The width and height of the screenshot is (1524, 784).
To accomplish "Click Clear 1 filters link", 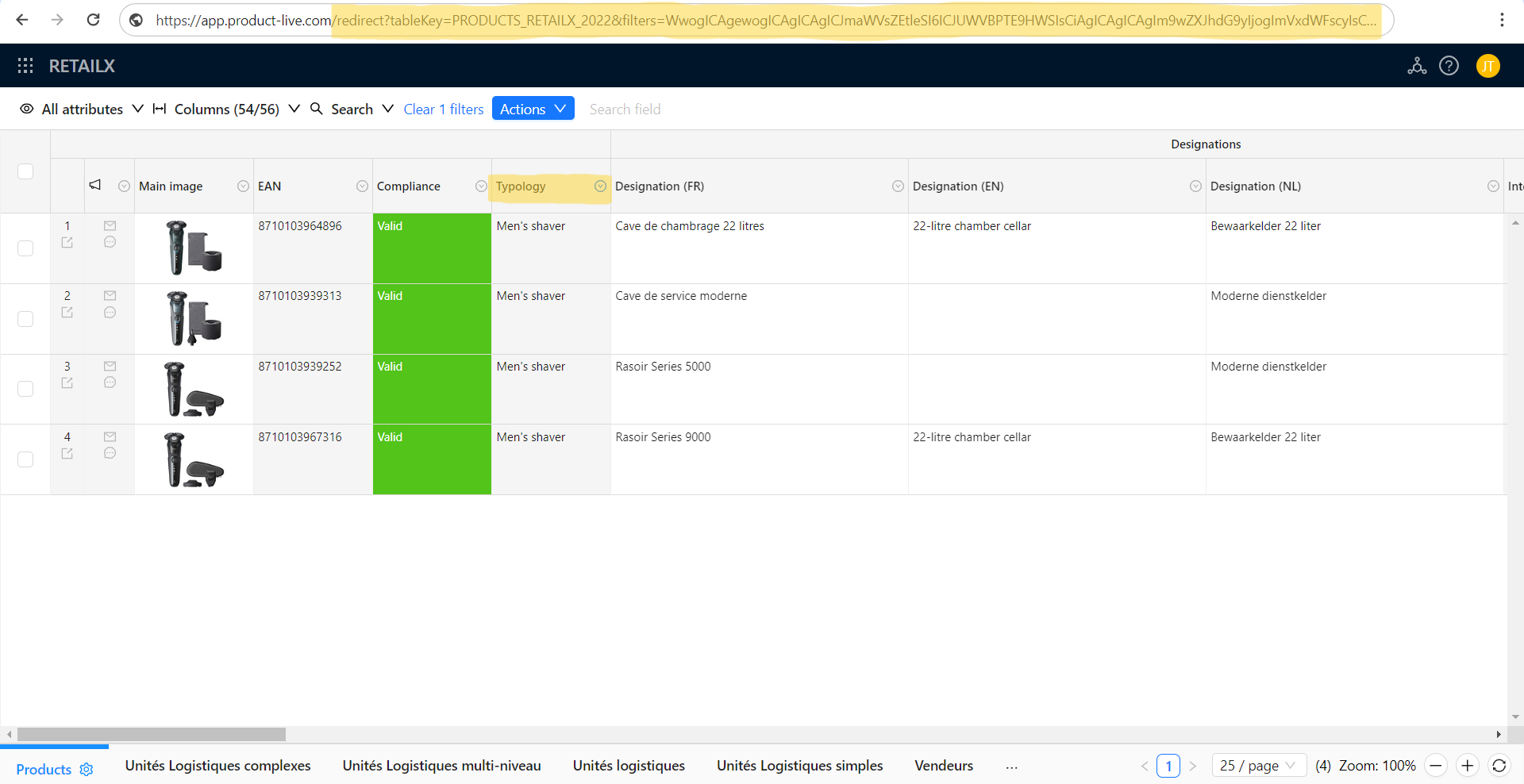I will (x=443, y=110).
